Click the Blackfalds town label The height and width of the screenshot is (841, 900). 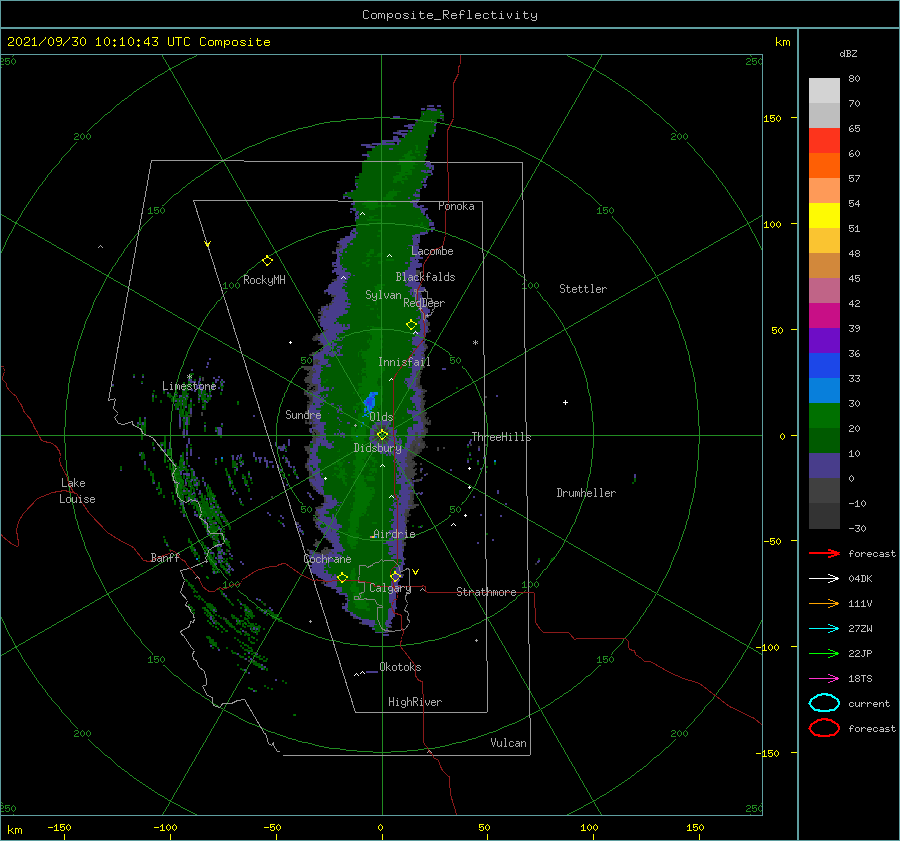[425, 277]
